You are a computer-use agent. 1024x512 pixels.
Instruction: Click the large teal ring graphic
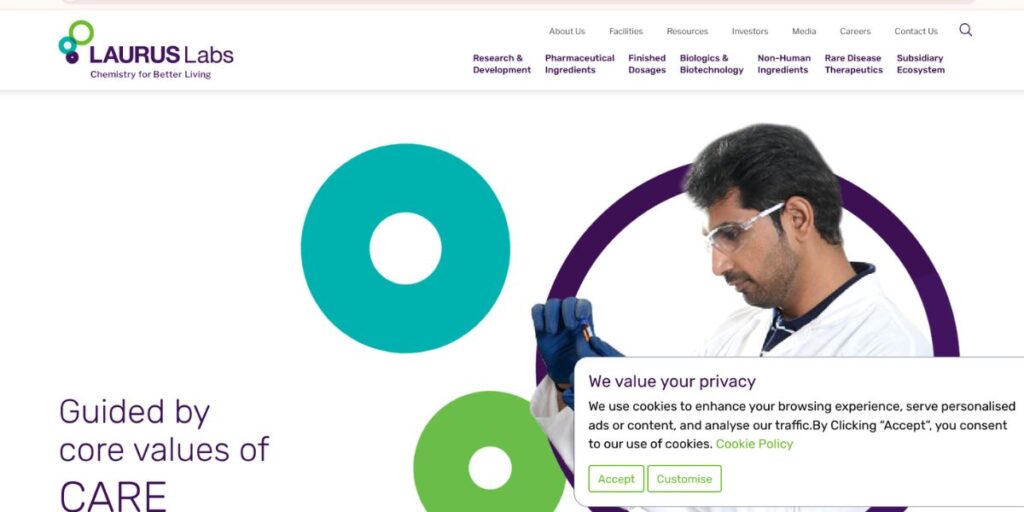click(405, 248)
